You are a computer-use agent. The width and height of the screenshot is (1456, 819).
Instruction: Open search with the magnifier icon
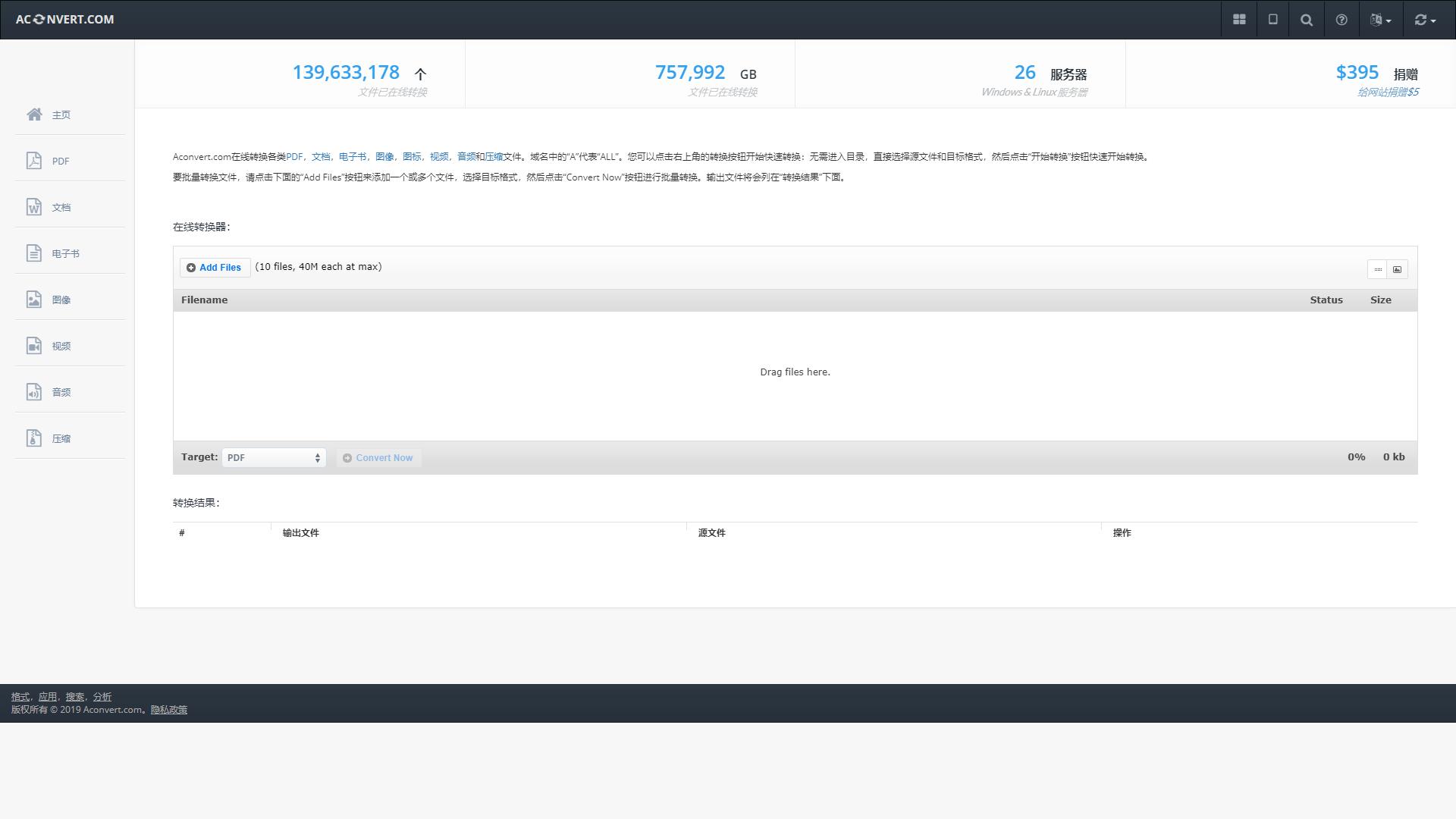1307,20
